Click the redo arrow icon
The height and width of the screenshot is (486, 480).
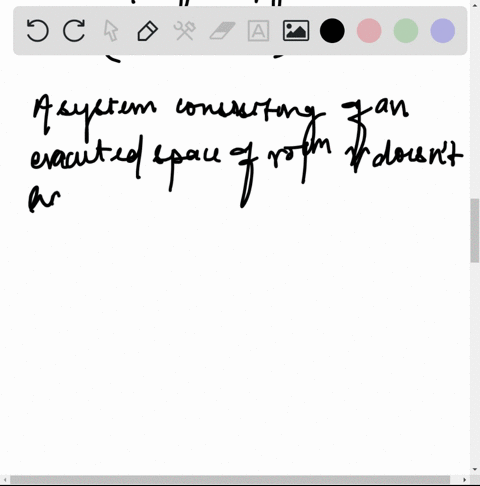point(74,31)
